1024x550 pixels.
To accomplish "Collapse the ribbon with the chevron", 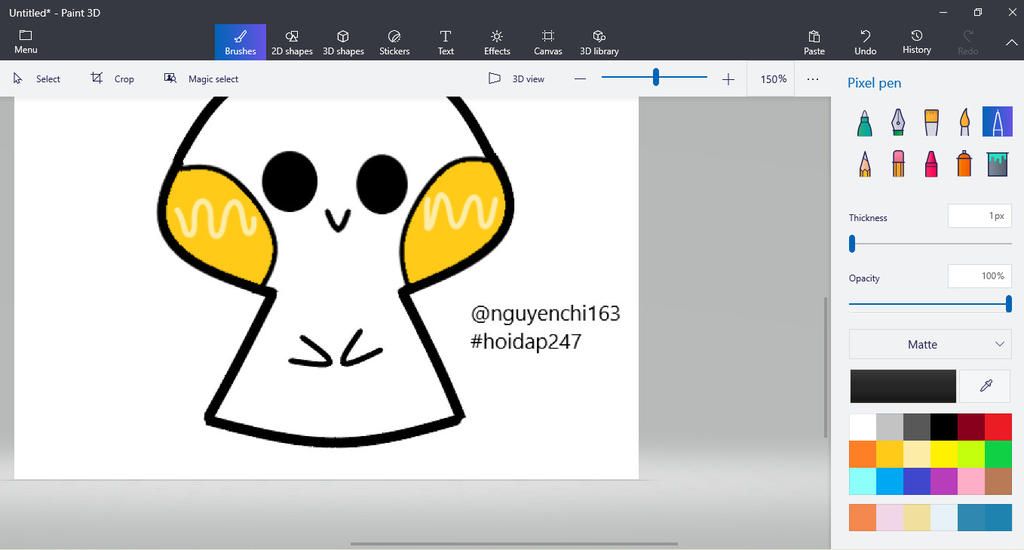I will pos(1012,42).
